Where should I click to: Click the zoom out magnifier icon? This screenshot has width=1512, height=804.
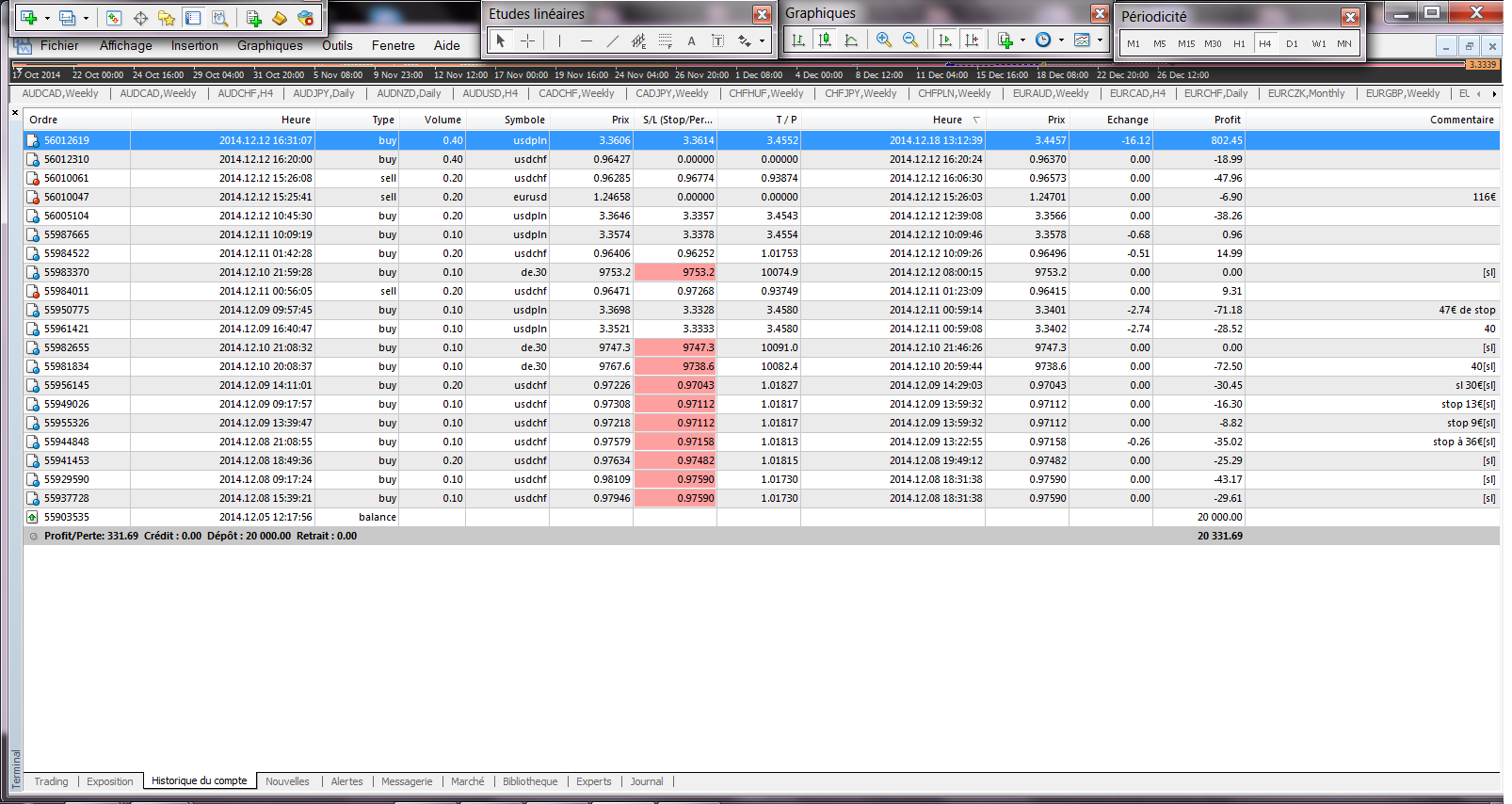(x=909, y=40)
